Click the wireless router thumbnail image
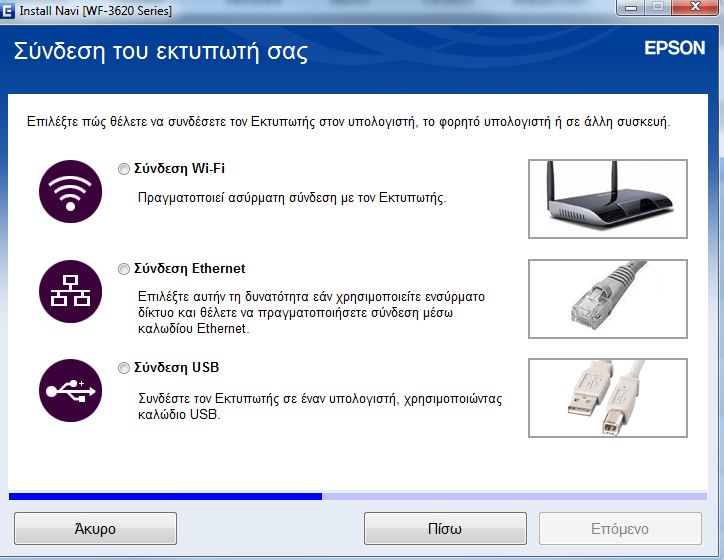The image size is (724, 560). [608, 199]
